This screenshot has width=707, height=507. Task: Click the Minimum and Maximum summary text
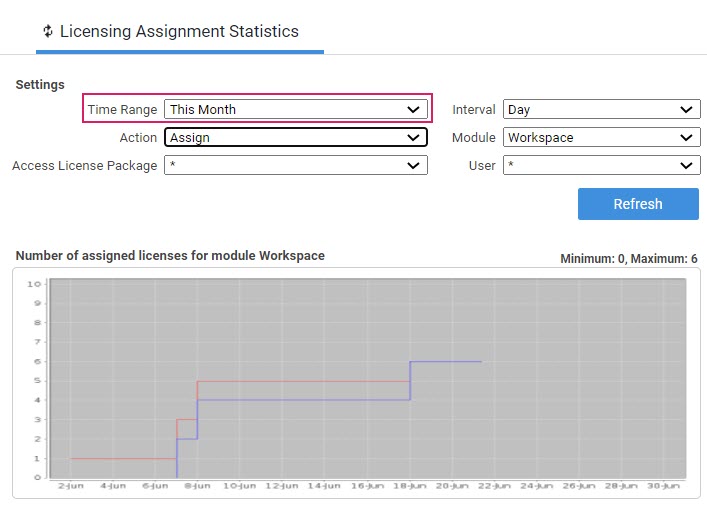tap(628, 258)
